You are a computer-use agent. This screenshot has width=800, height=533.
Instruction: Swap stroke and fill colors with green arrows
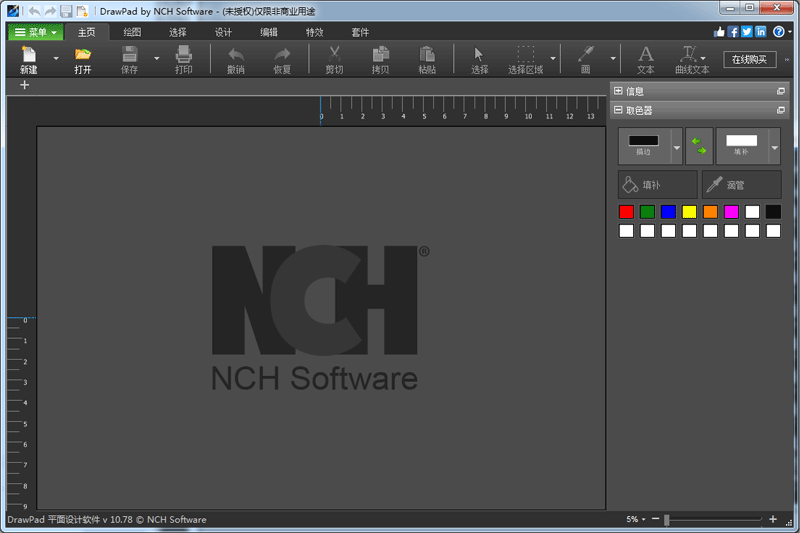coord(699,146)
